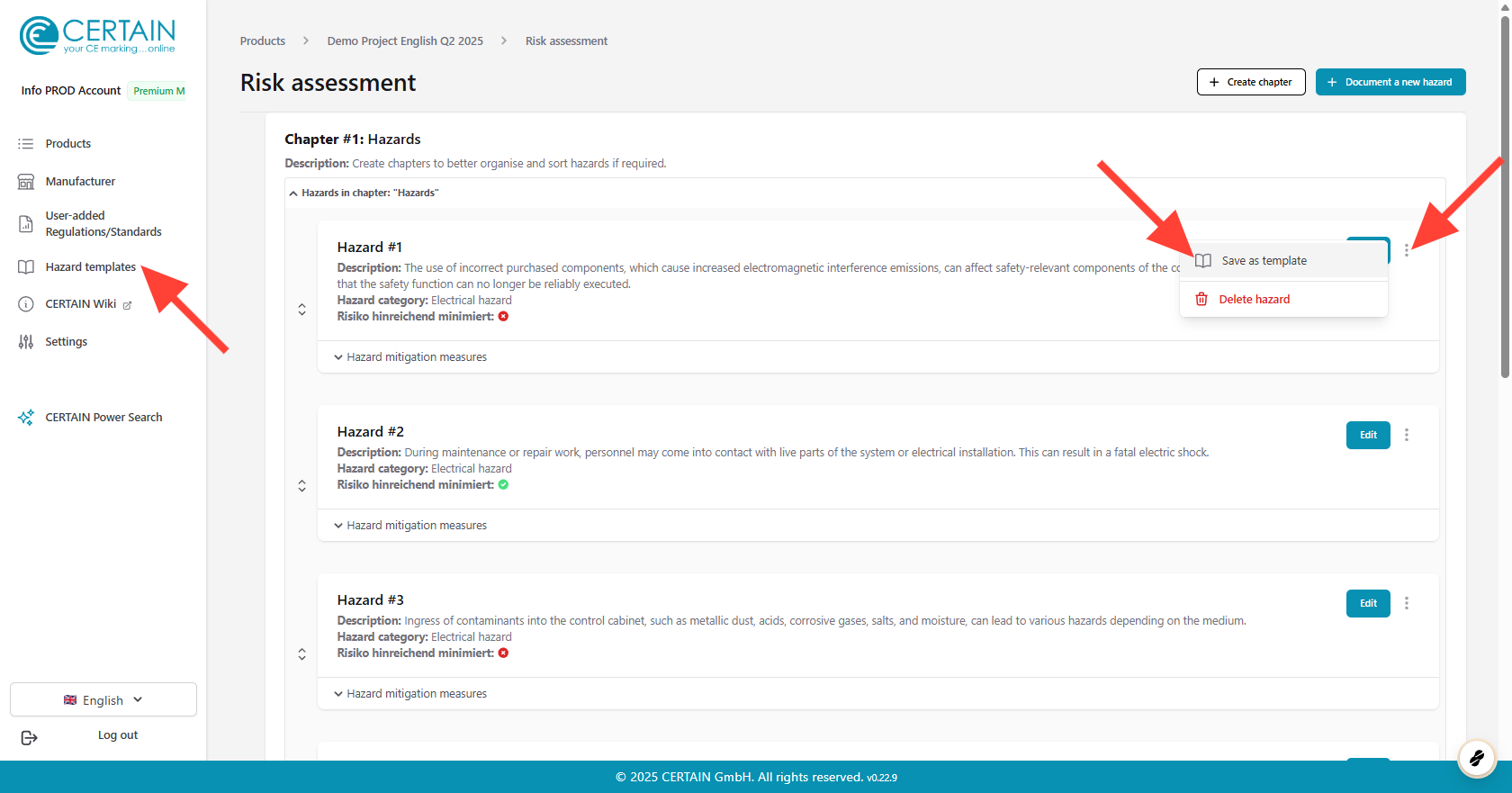Click Risk assessment breadcrumb
Screen dimensions: 1512x793
(x=567, y=41)
